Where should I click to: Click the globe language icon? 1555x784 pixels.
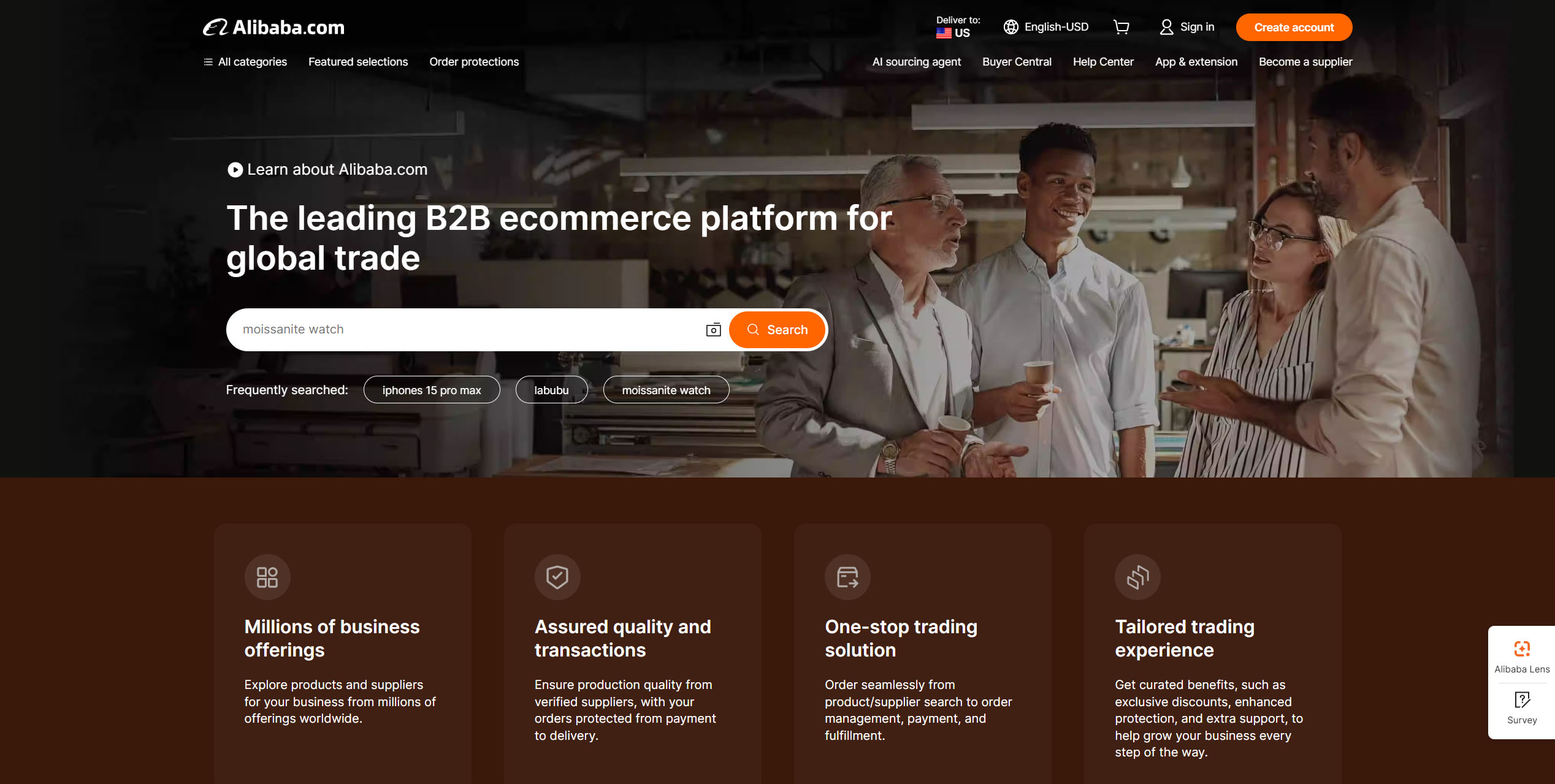[x=1011, y=27]
